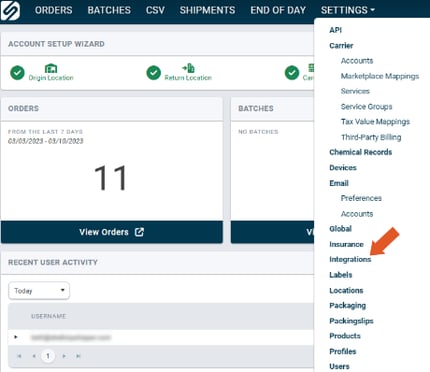The width and height of the screenshot is (430, 372).
Task: Click the Username column header
Action: coord(48,316)
